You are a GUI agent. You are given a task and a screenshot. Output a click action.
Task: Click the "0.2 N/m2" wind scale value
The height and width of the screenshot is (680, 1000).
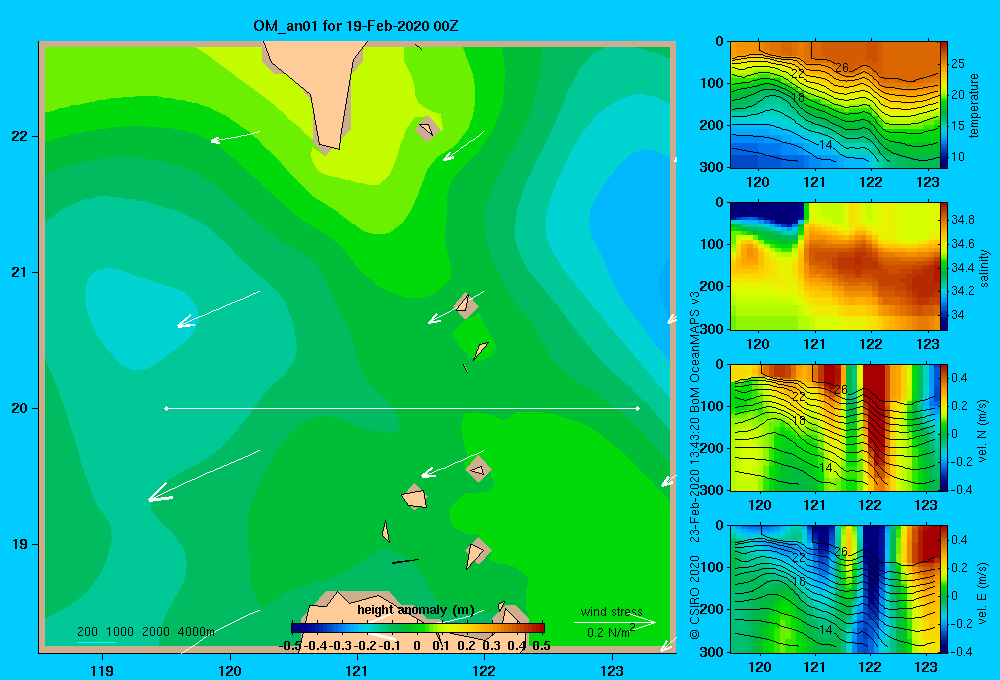[x=611, y=632]
